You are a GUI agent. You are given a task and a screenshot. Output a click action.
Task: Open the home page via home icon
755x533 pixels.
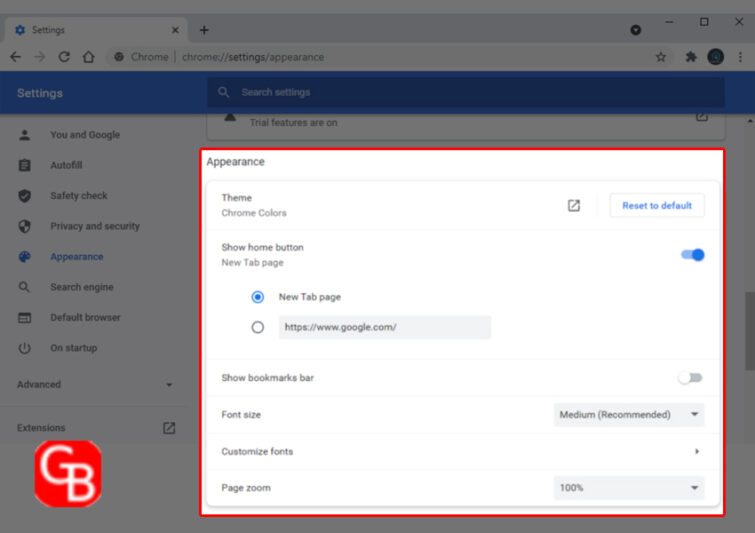pyautogui.click(x=89, y=57)
